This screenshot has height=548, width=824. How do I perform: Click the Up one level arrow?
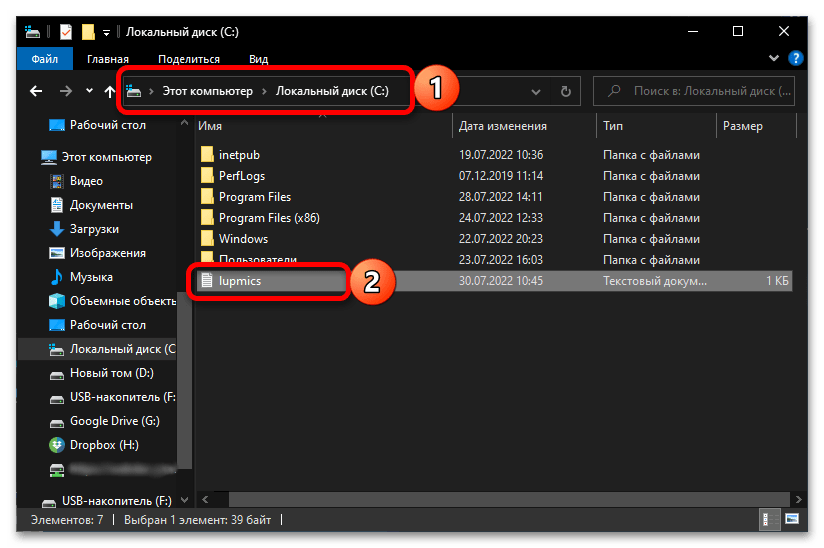click(108, 91)
